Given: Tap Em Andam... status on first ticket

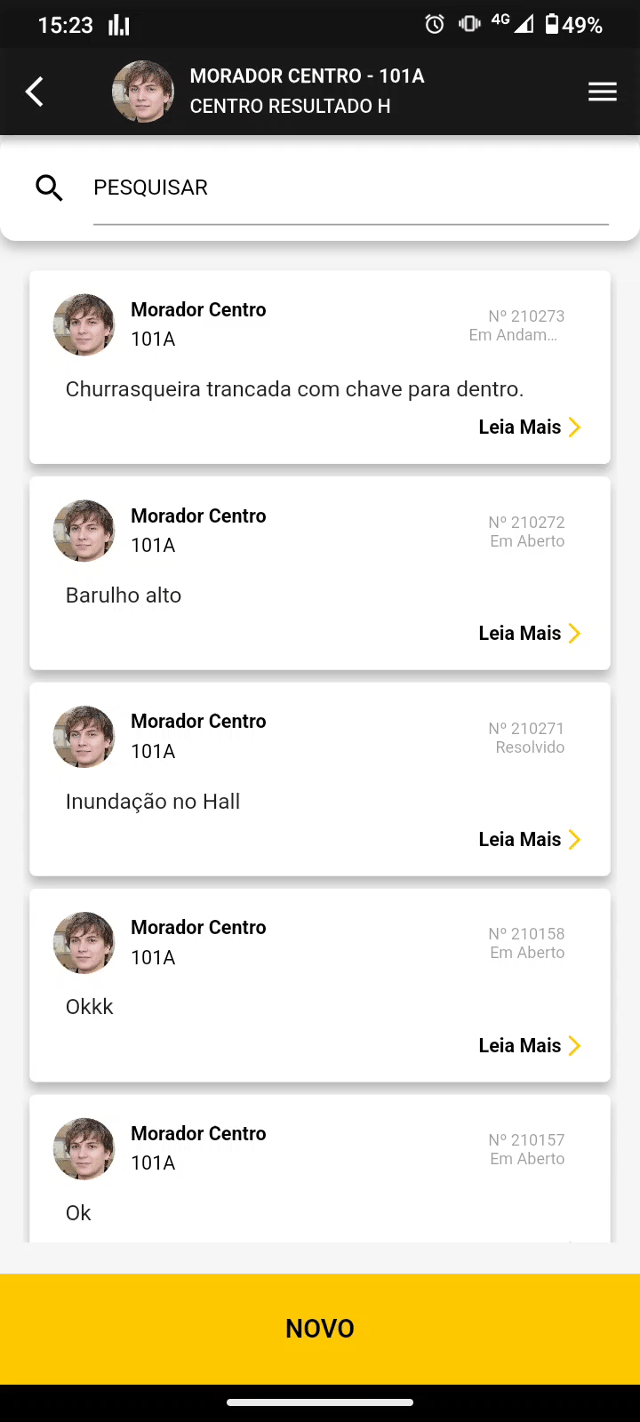Looking at the screenshot, I should tap(513, 335).
